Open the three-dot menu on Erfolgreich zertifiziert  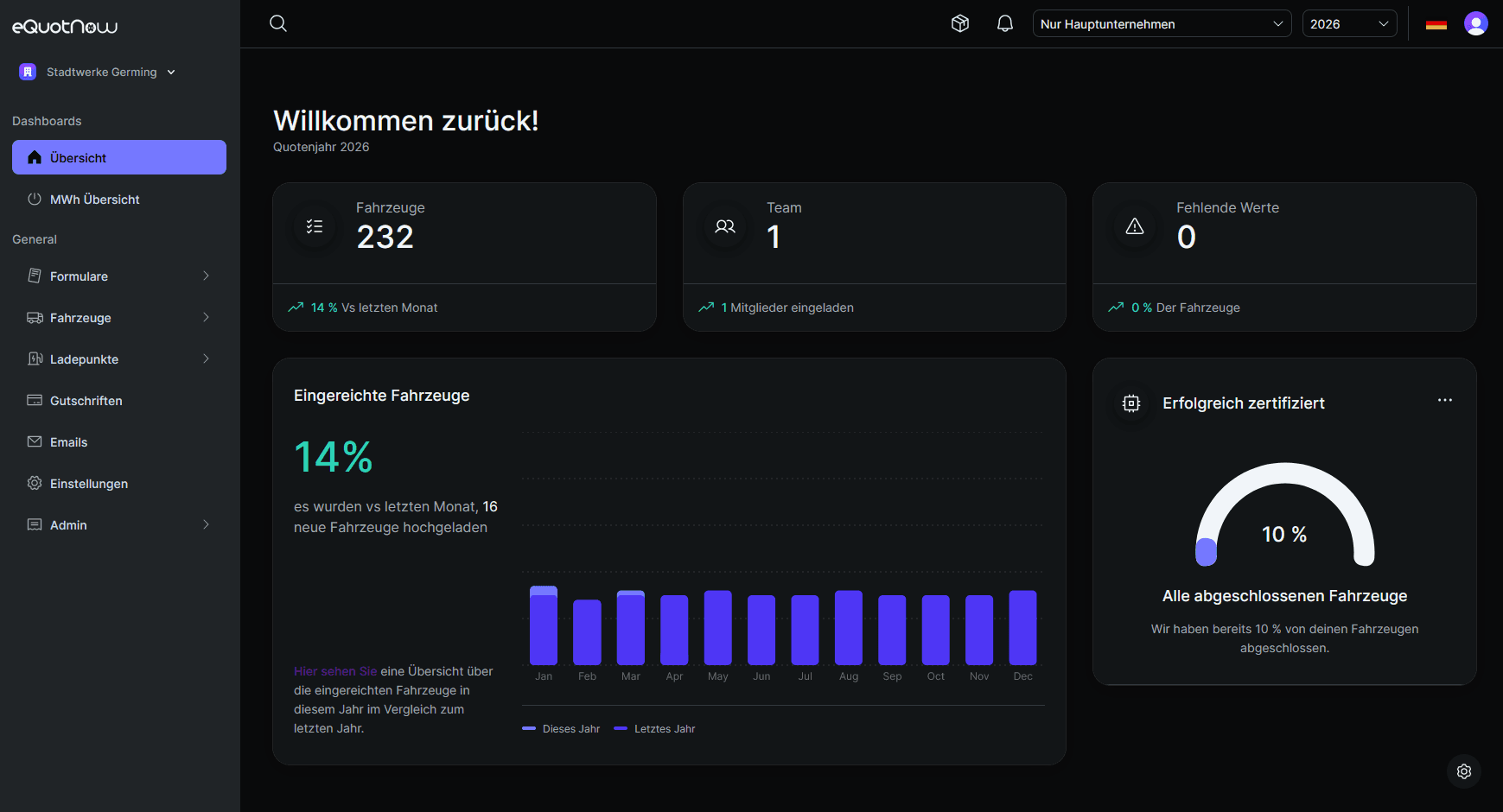pos(1445,400)
